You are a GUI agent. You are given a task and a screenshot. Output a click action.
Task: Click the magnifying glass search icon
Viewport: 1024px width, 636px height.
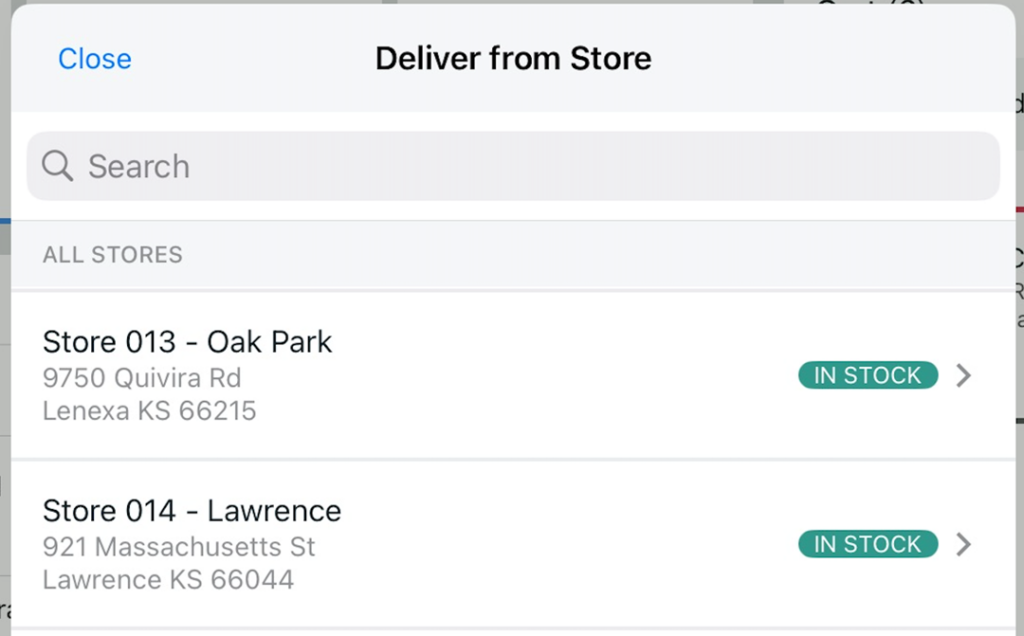coord(57,166)
